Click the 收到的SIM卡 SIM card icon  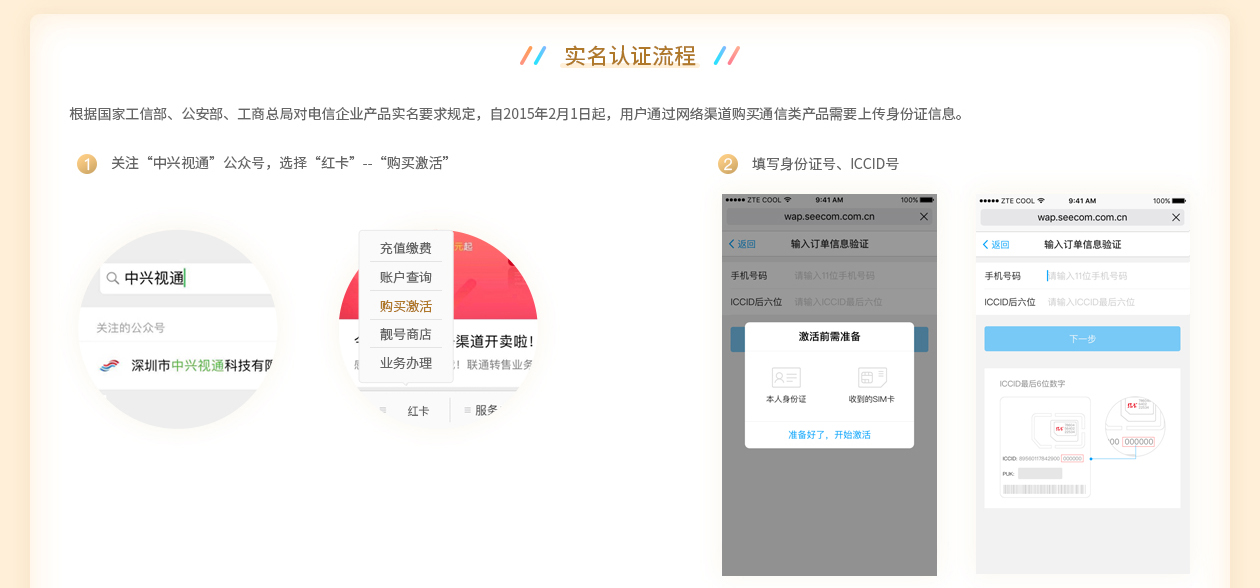[x=872, y=378]
